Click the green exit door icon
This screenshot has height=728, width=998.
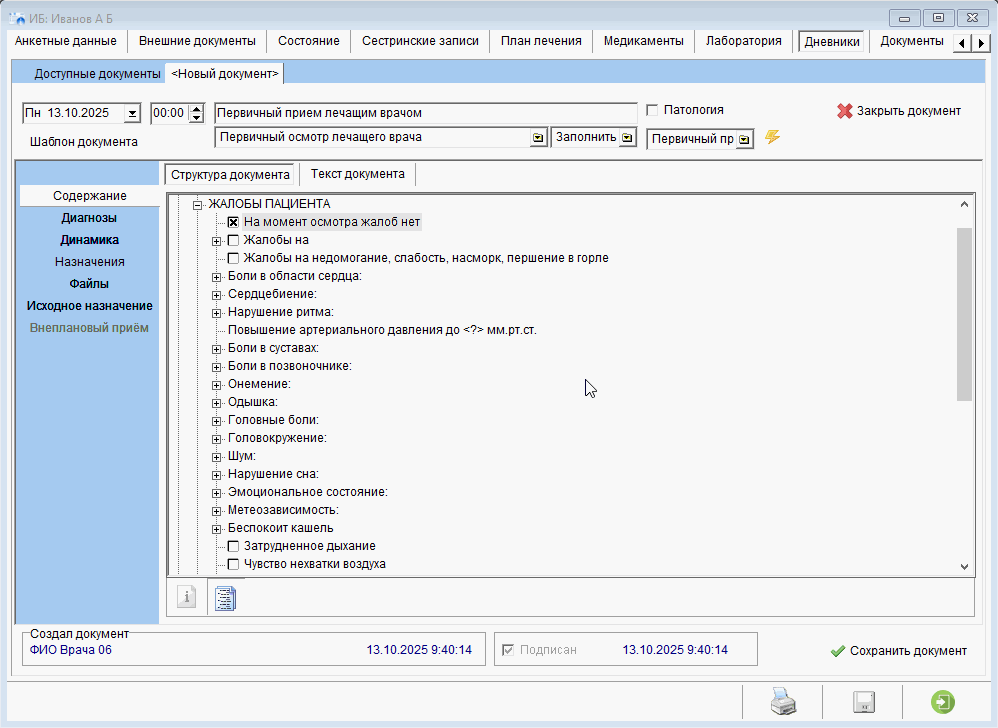(942, 703)
